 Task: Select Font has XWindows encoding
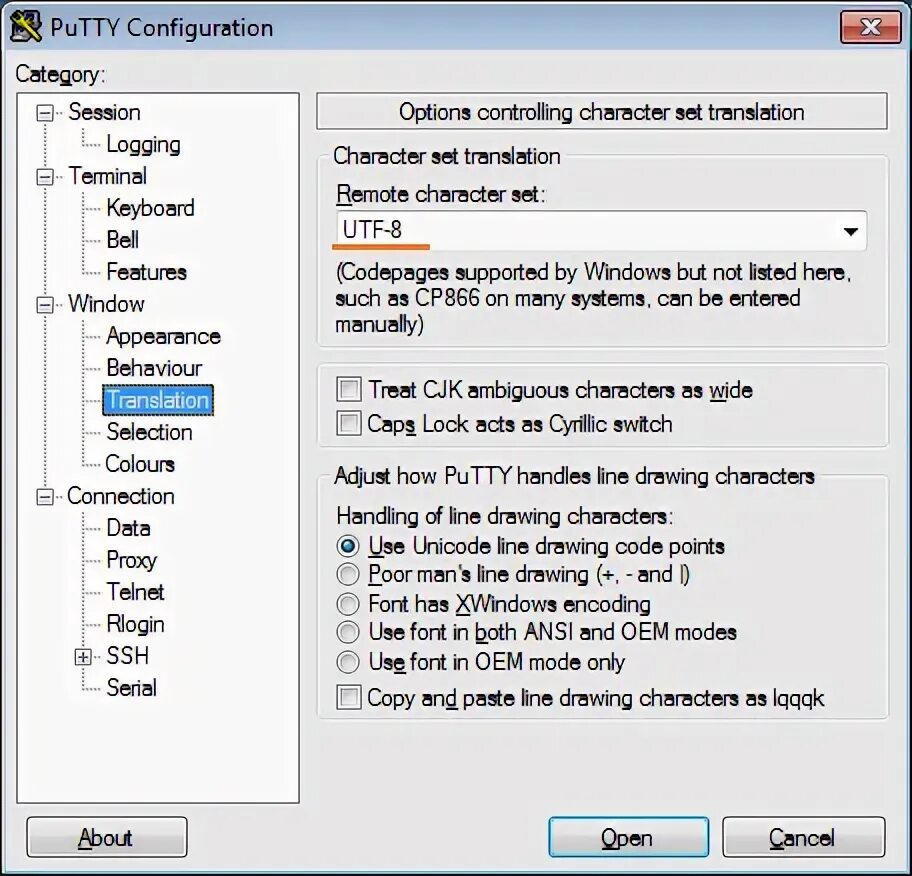(x=348, y=604)
